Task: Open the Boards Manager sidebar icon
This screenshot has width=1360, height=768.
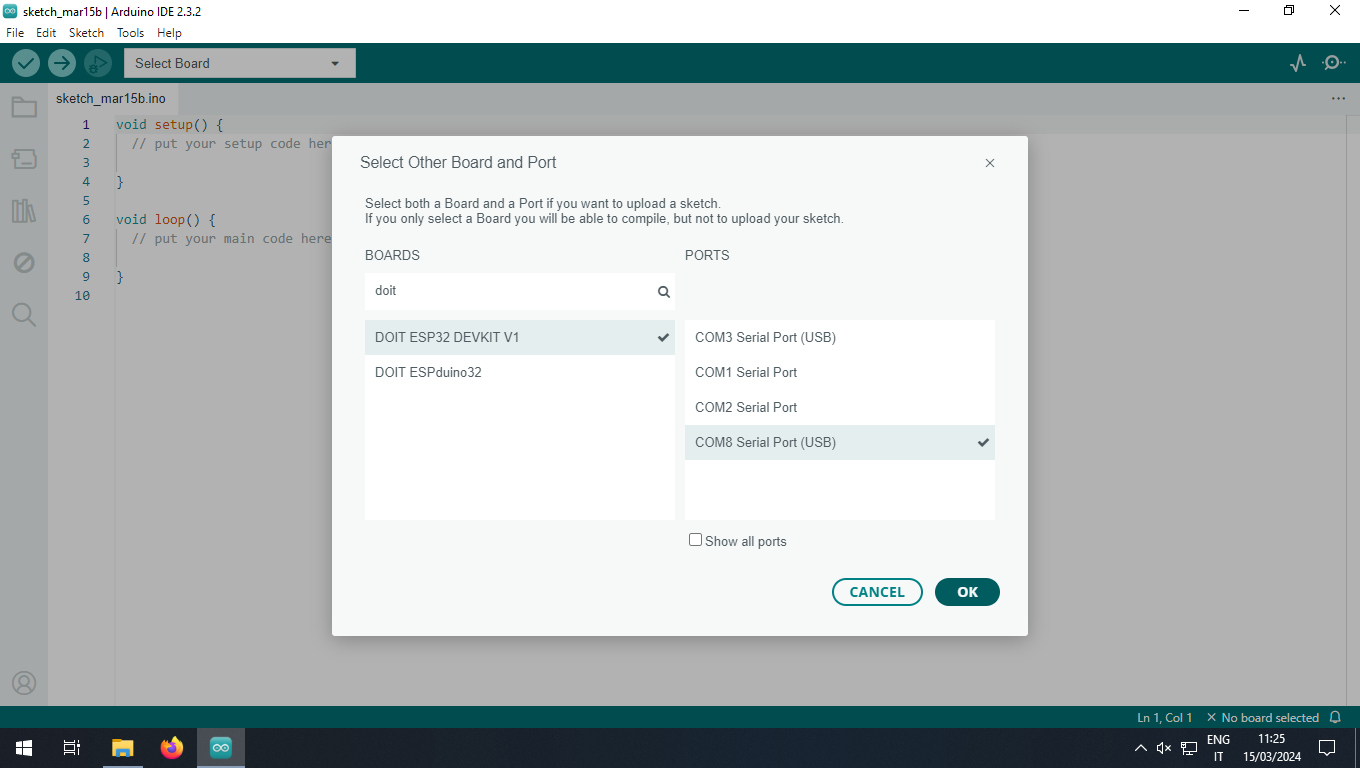Action: [x=24, y=159]
